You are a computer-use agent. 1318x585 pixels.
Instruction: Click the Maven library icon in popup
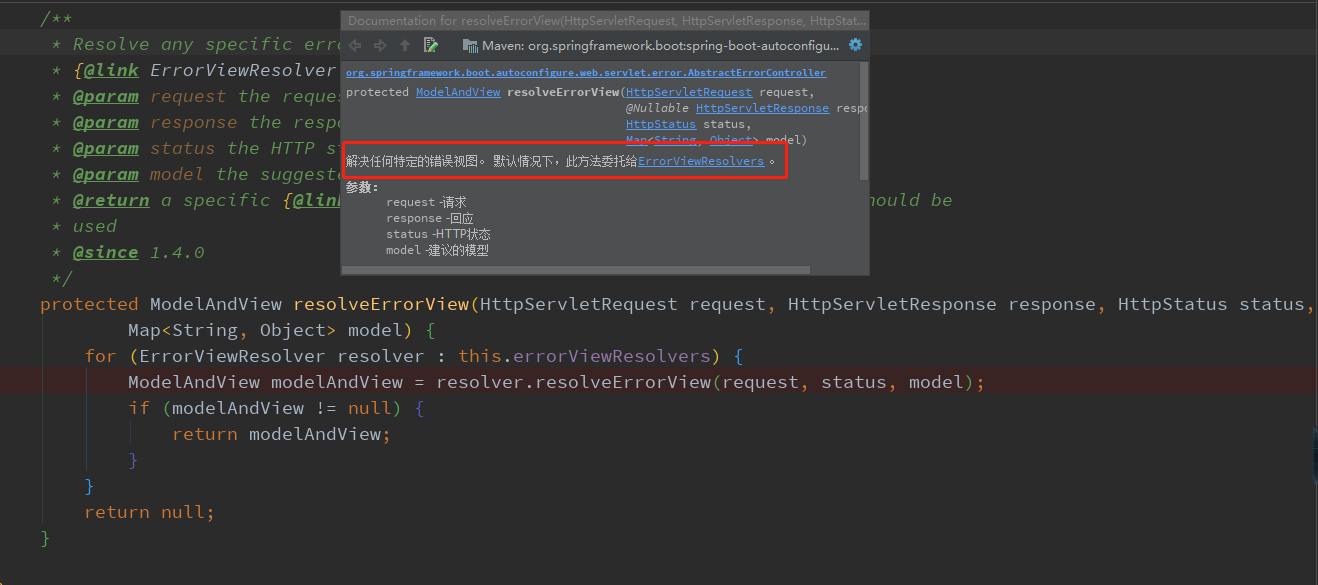(x=470, y=45)
